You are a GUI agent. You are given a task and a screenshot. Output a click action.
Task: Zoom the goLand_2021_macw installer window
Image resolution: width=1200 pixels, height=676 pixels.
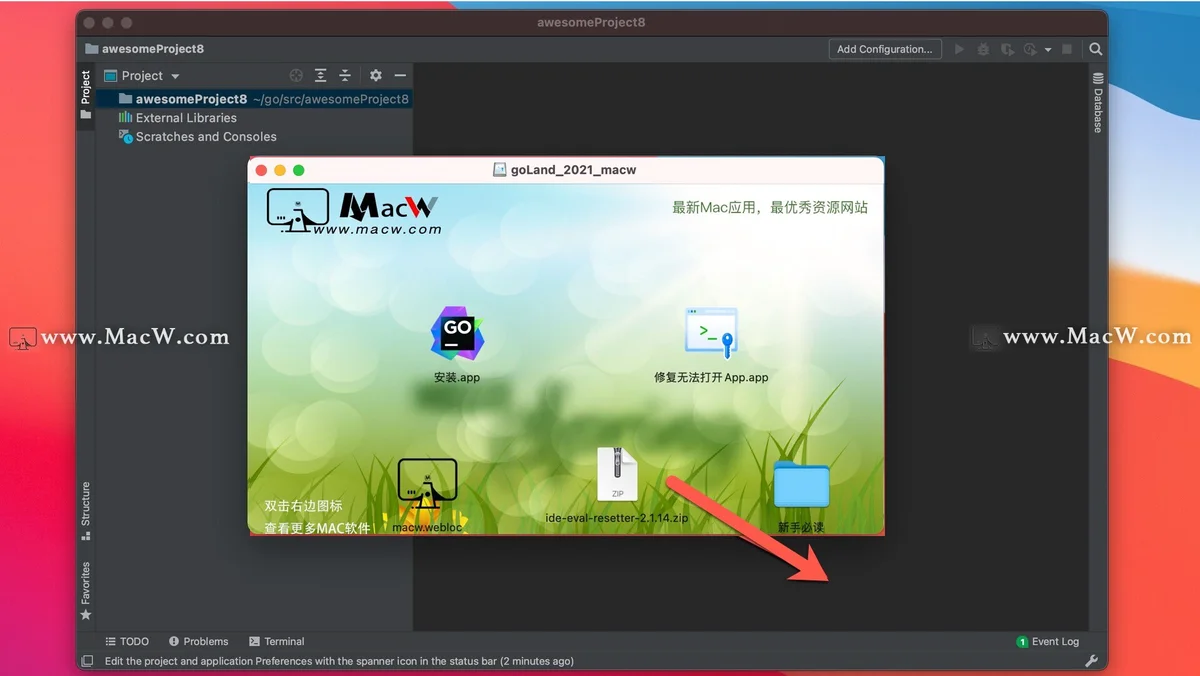[298, 170]
